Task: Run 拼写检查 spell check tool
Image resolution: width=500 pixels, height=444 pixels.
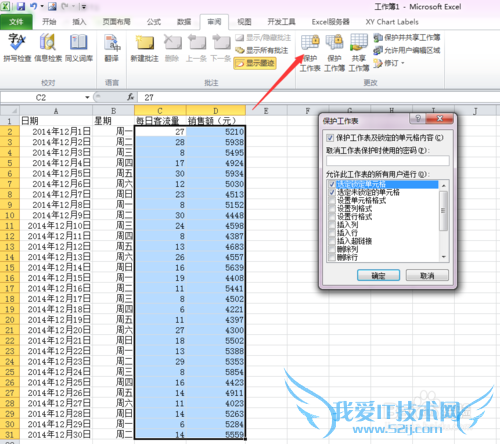Action: coord(17,48)
